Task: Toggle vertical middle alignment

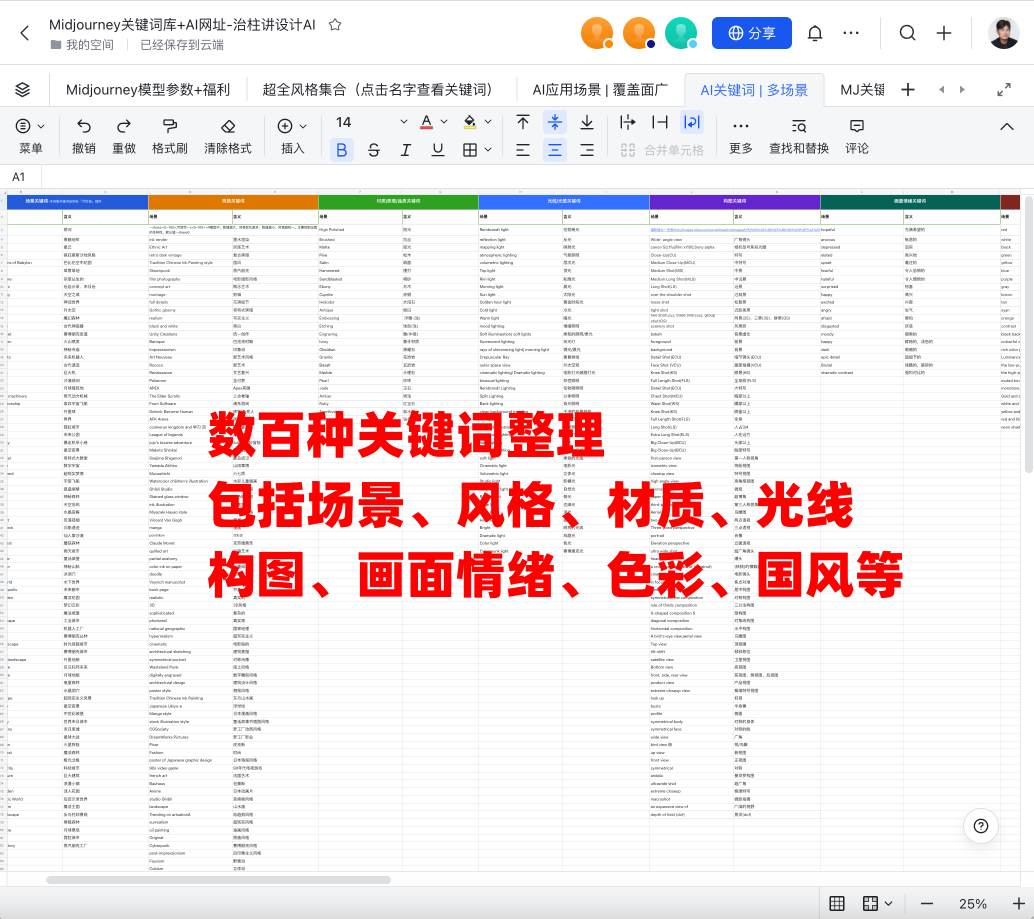Action: click(x=555, y=123)
